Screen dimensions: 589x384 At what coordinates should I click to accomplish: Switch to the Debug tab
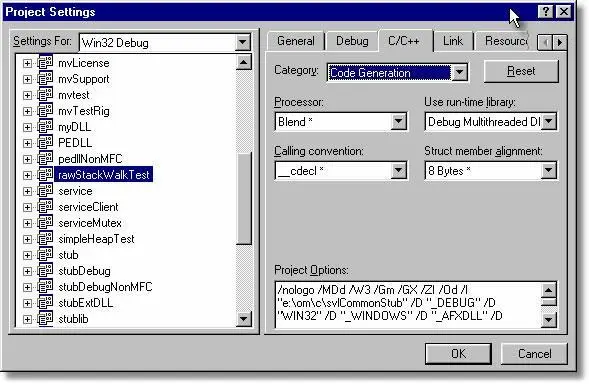[352, 41]
